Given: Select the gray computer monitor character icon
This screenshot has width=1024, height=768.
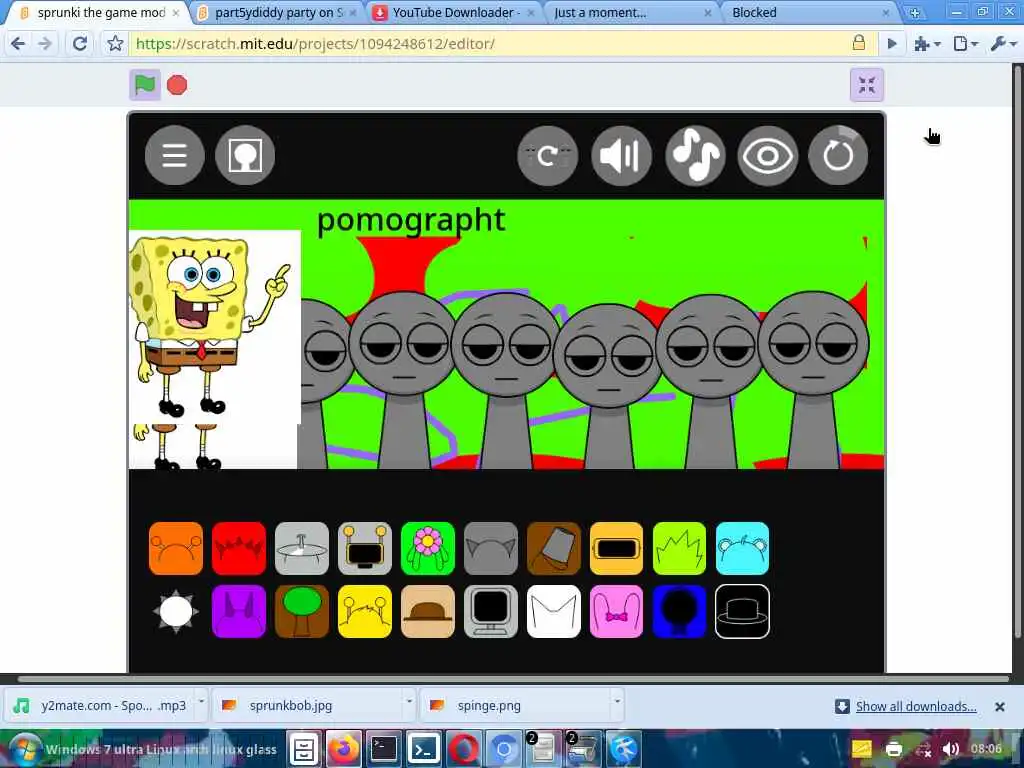Looking at the screenshot, I should [x=490, y=612].
